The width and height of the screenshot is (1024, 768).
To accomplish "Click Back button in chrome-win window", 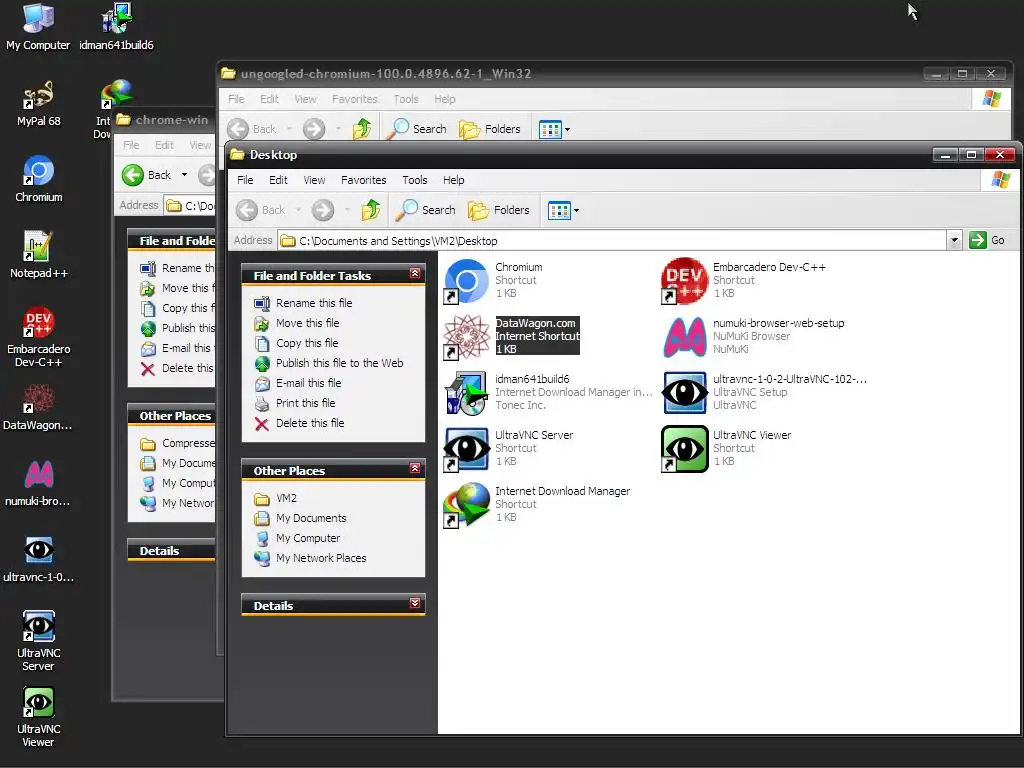I will (148, 174).
